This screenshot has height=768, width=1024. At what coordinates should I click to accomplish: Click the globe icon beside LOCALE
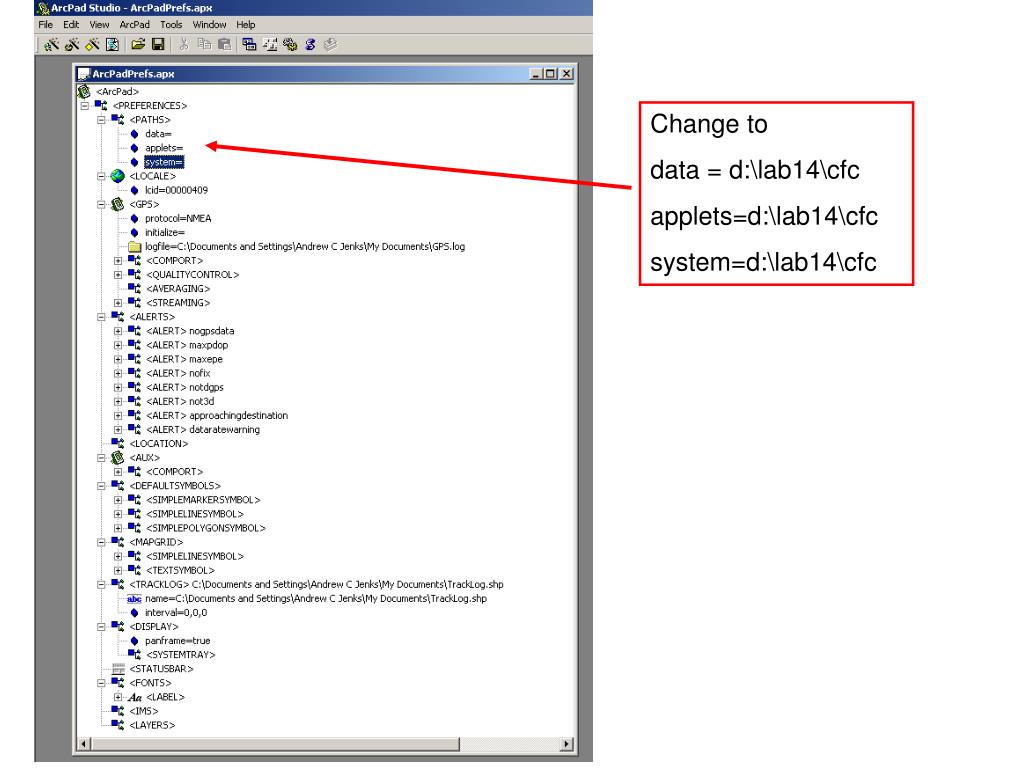118,176
